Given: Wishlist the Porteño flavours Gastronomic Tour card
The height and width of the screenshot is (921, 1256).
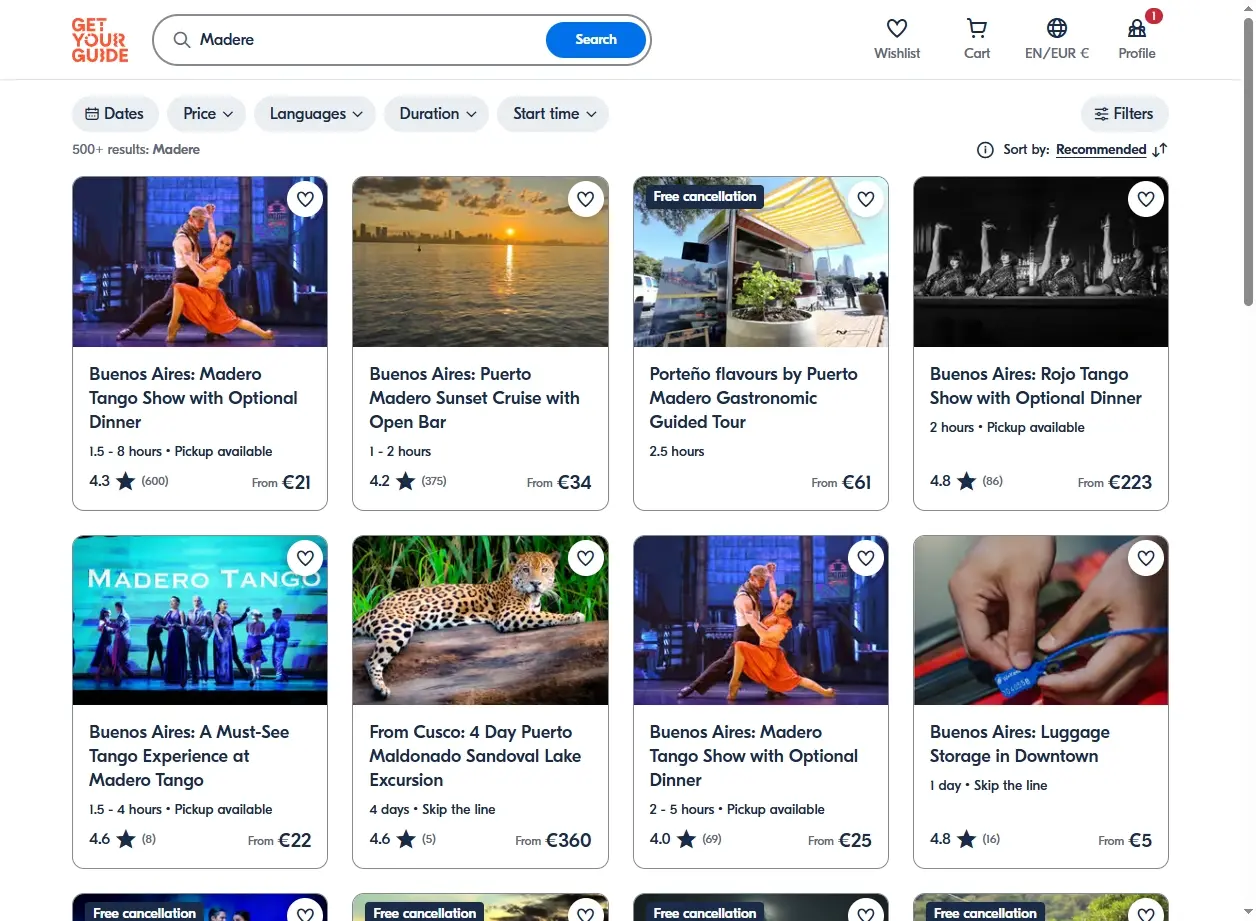Looking at the screenshot, I should pyautogui.click(x=866, y=199).
